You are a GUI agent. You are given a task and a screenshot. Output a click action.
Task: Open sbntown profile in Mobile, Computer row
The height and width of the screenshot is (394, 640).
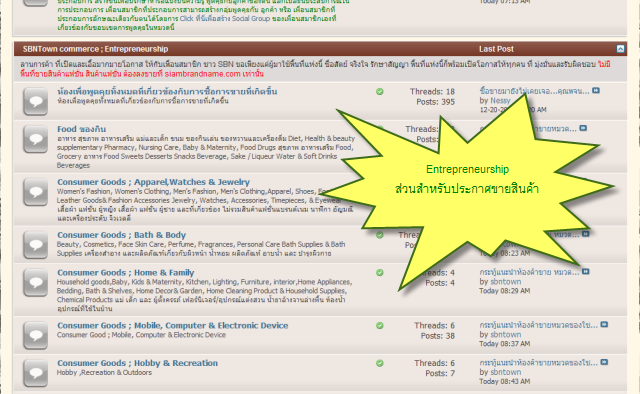[506, 335]
